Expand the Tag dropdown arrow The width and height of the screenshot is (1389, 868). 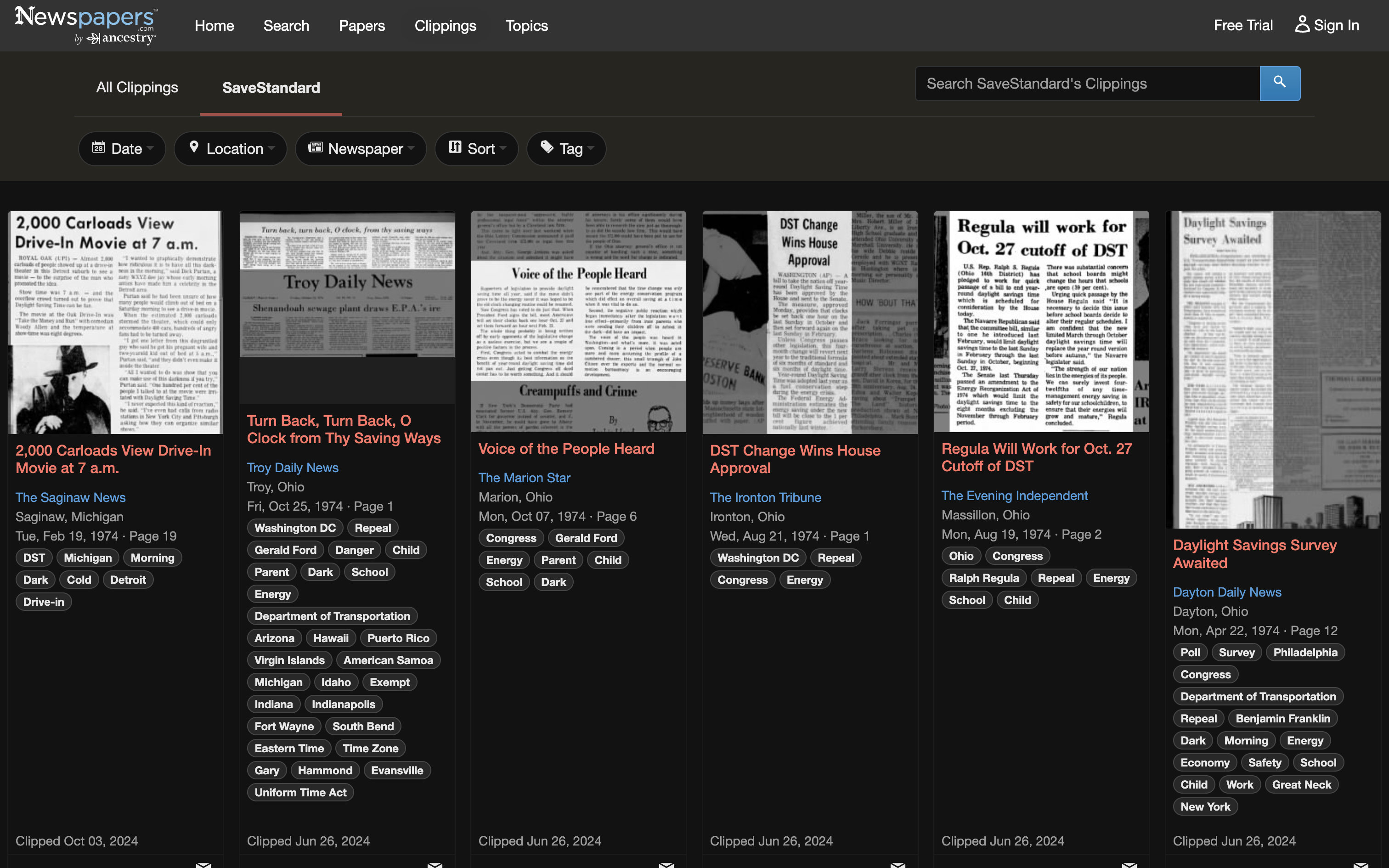tap(591, 148)
